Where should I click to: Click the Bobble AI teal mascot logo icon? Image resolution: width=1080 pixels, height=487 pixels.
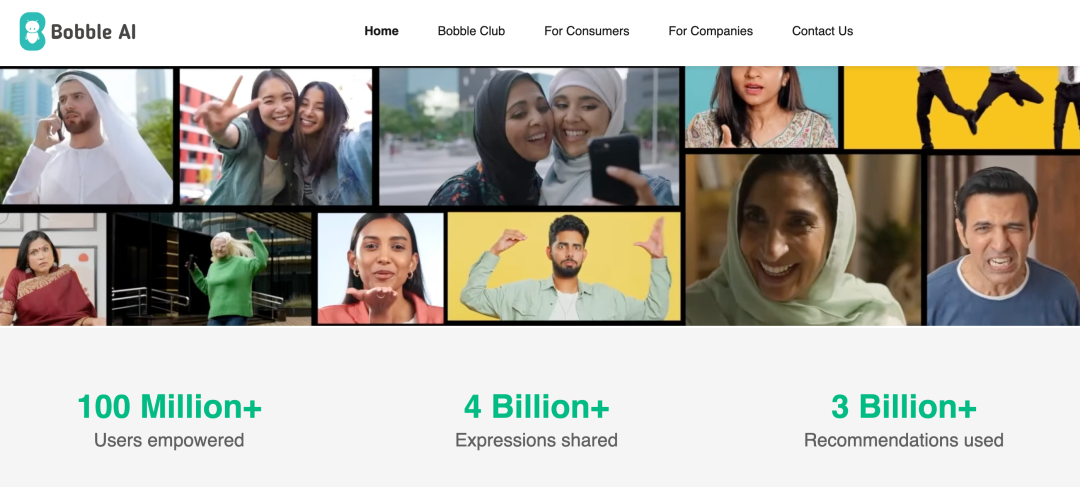tap(32, 31)
